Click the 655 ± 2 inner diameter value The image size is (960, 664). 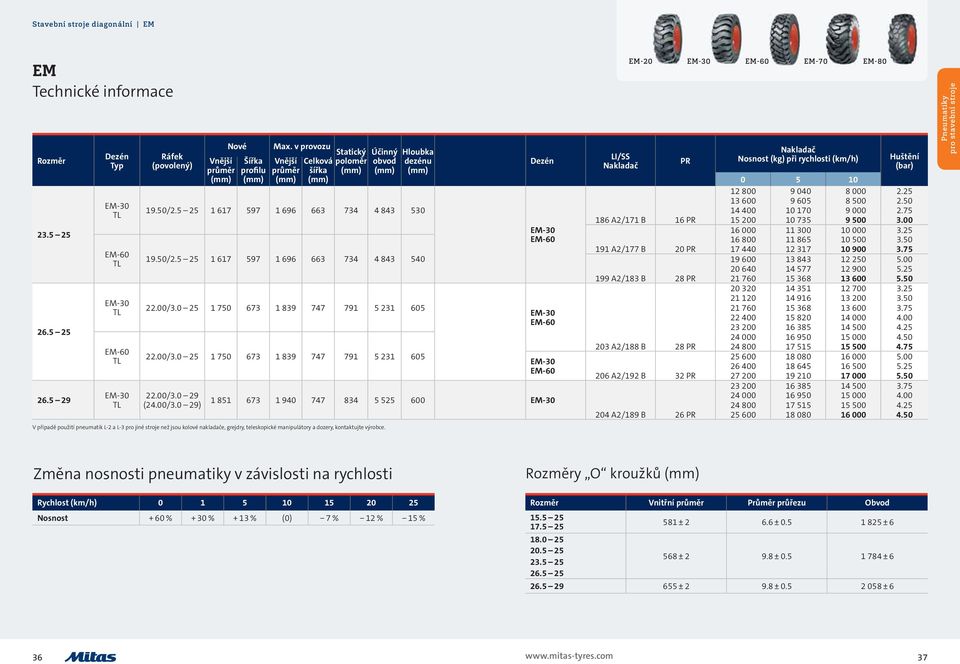point(676,586)
